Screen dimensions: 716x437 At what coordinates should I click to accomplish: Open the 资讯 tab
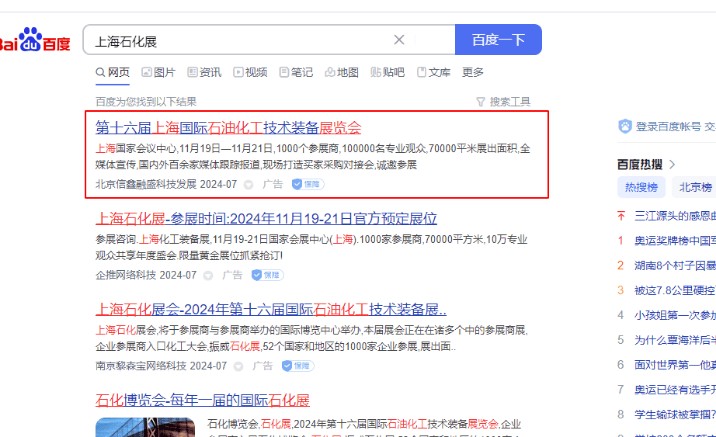coord(204,72)
